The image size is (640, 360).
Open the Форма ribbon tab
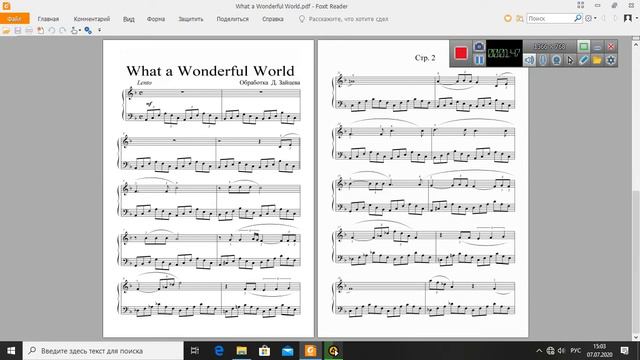point(156,19)
